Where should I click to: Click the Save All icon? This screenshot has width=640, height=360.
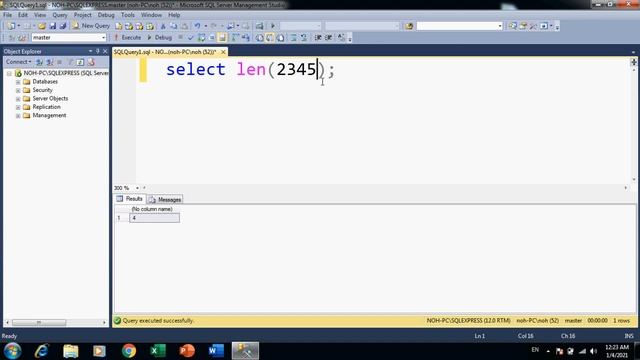click(63, 26)
